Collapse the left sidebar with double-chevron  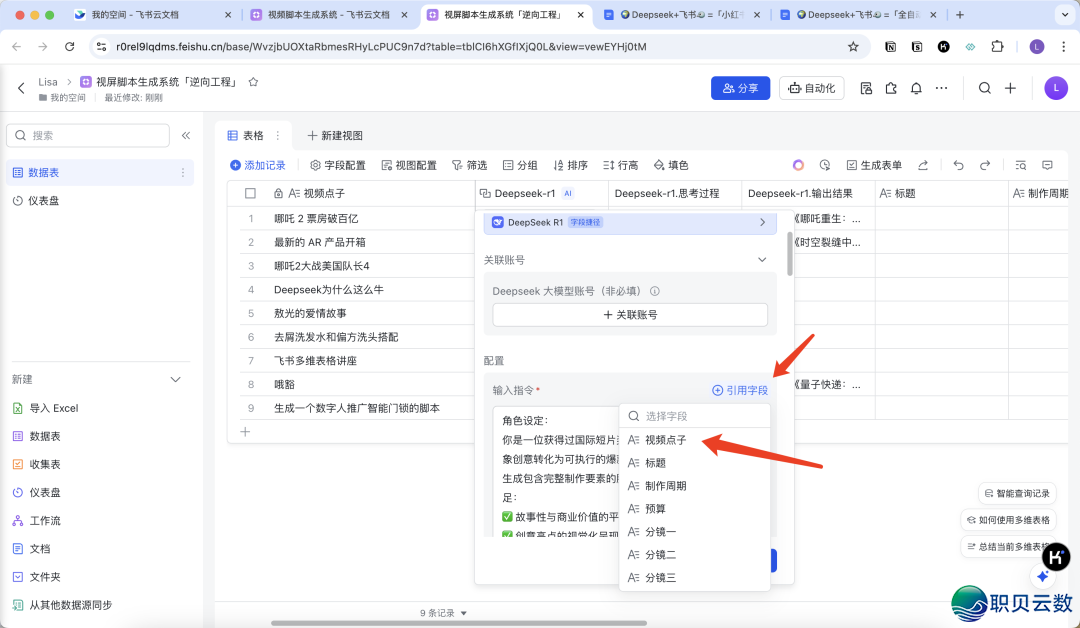point(186,135)
